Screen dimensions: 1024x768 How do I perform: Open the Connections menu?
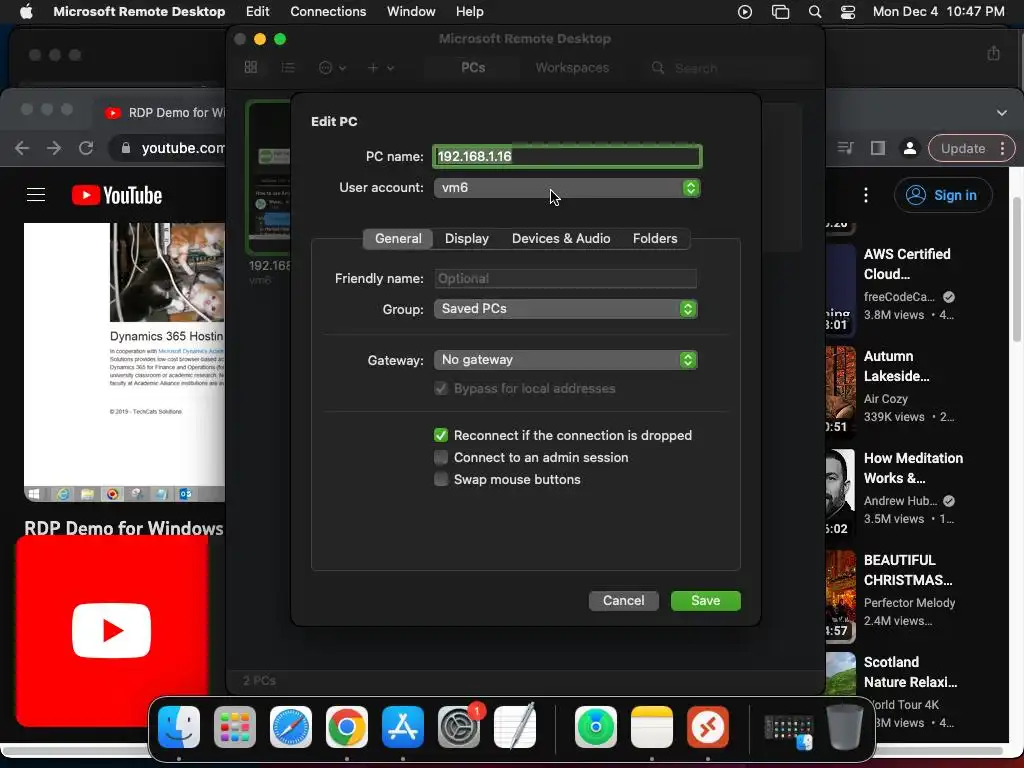tap(328, 11)
